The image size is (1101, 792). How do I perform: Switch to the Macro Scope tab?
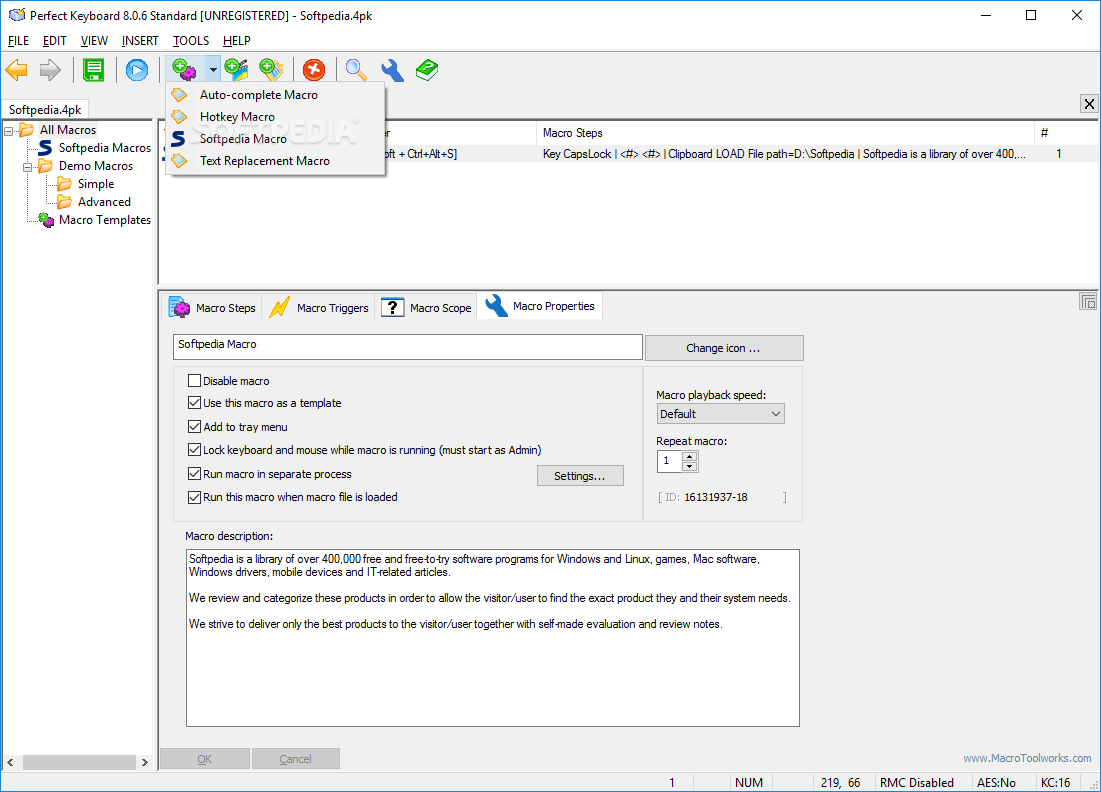(426, 308)
